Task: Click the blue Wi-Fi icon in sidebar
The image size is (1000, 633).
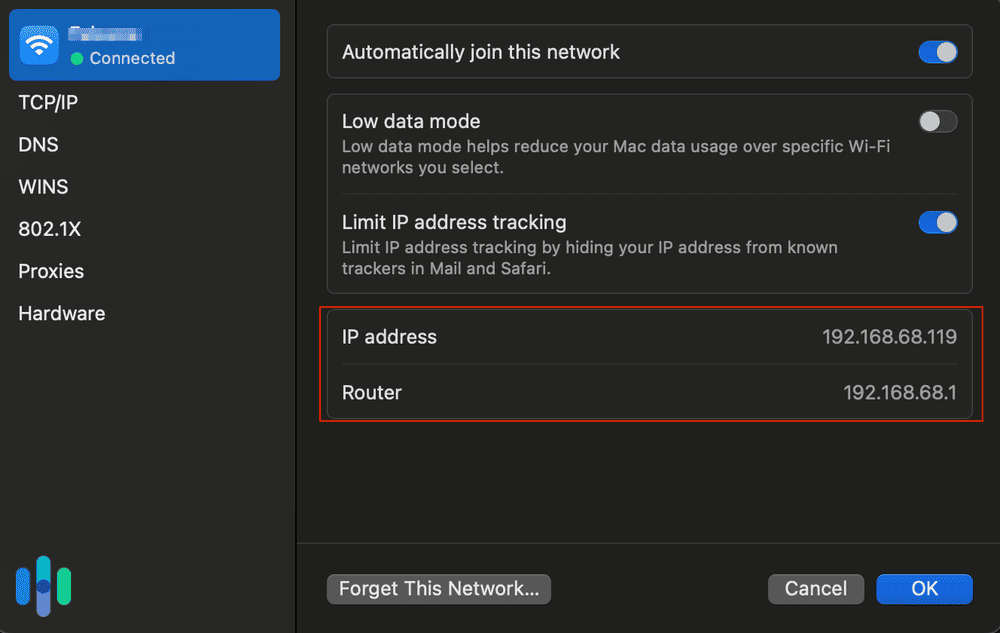Action: (38, 44)
